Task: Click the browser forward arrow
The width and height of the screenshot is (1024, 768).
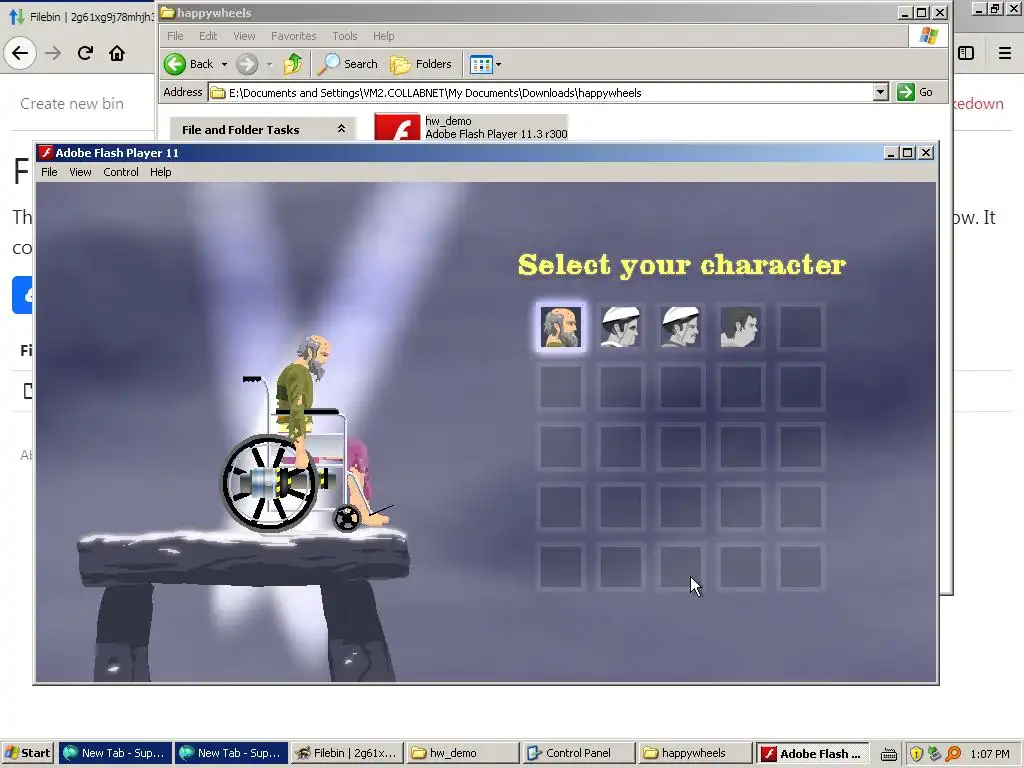Action: click(53, 53)
